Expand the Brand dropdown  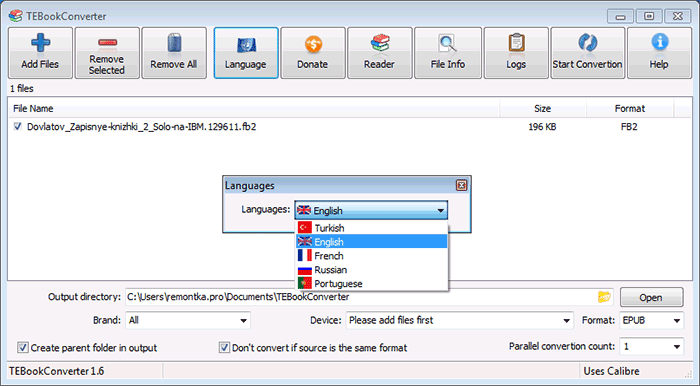coord(188,320)
